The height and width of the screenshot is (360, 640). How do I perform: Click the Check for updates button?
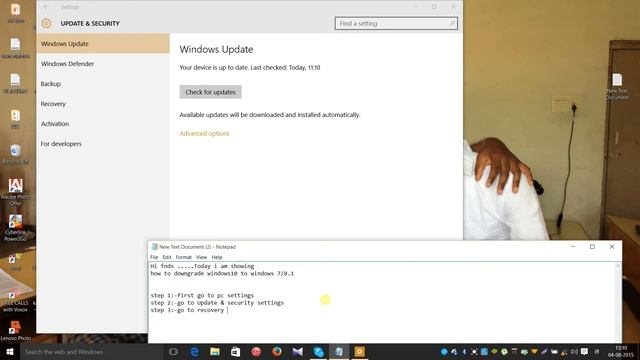pos(210,92)
